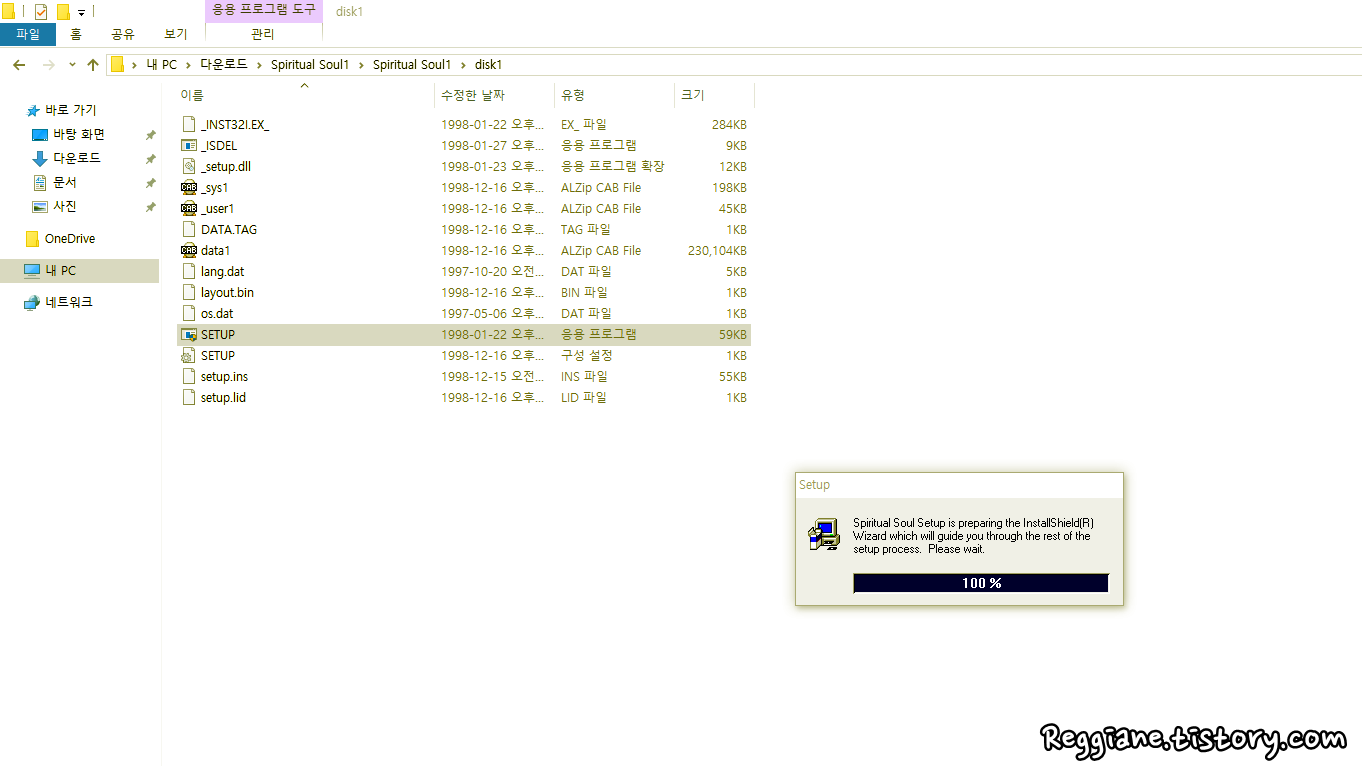Click the Setup dialog title bar
This screenshot has width=1362, height=766.
pos(959,485)
